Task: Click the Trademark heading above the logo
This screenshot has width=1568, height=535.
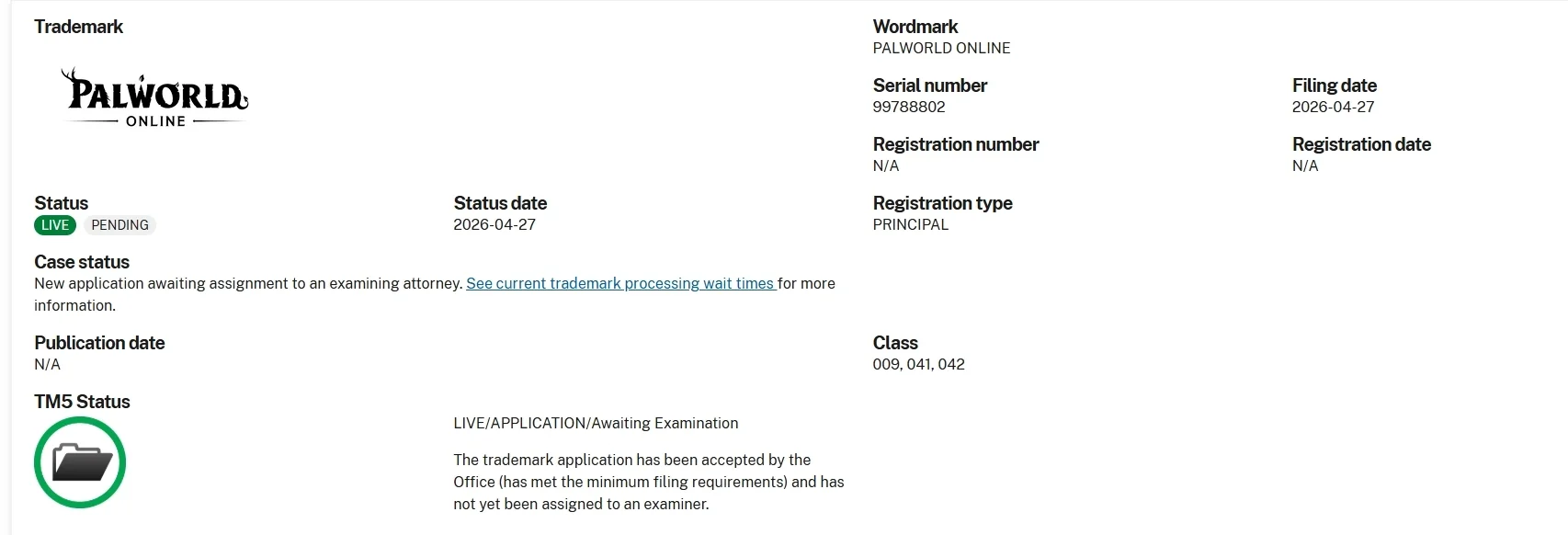Action: (78, 27)
